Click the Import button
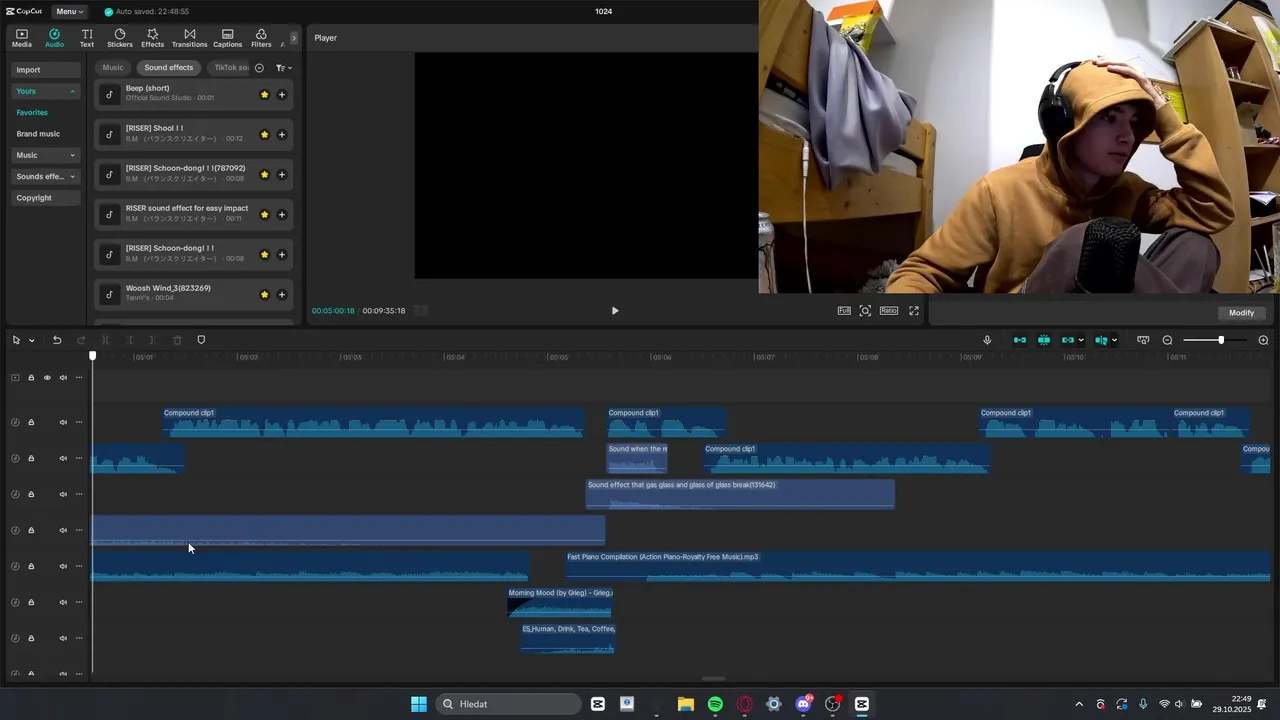 tap(46, 70)
